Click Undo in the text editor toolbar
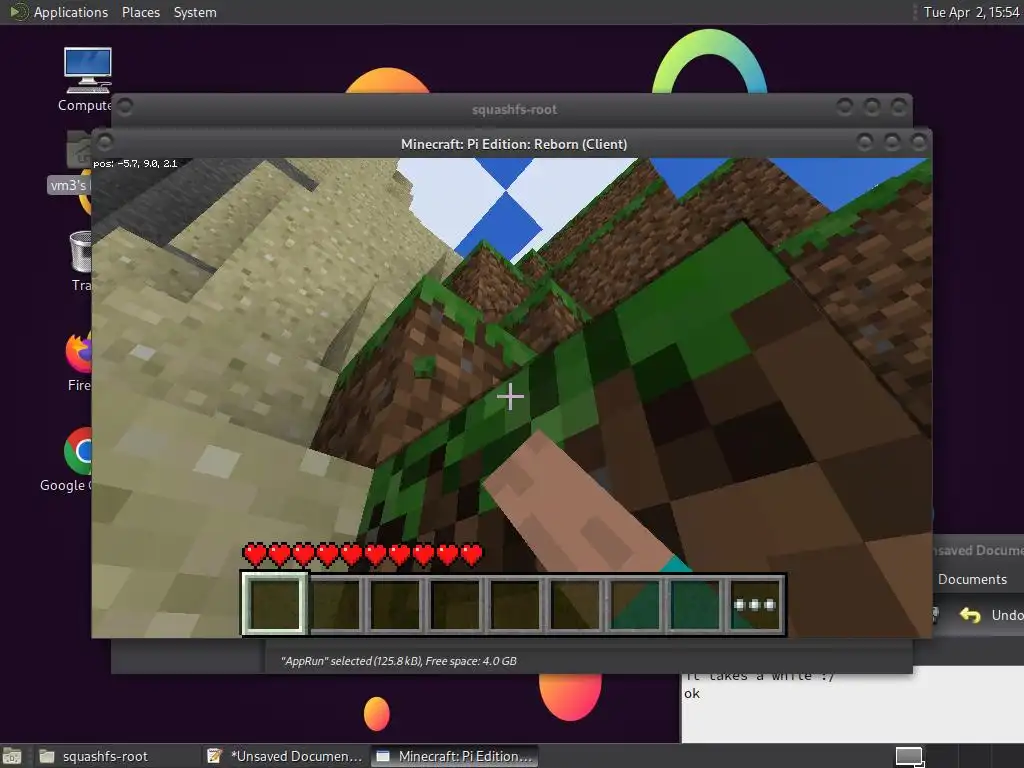The height and width of the screenshot is (768, 1024). click(991, 615)
